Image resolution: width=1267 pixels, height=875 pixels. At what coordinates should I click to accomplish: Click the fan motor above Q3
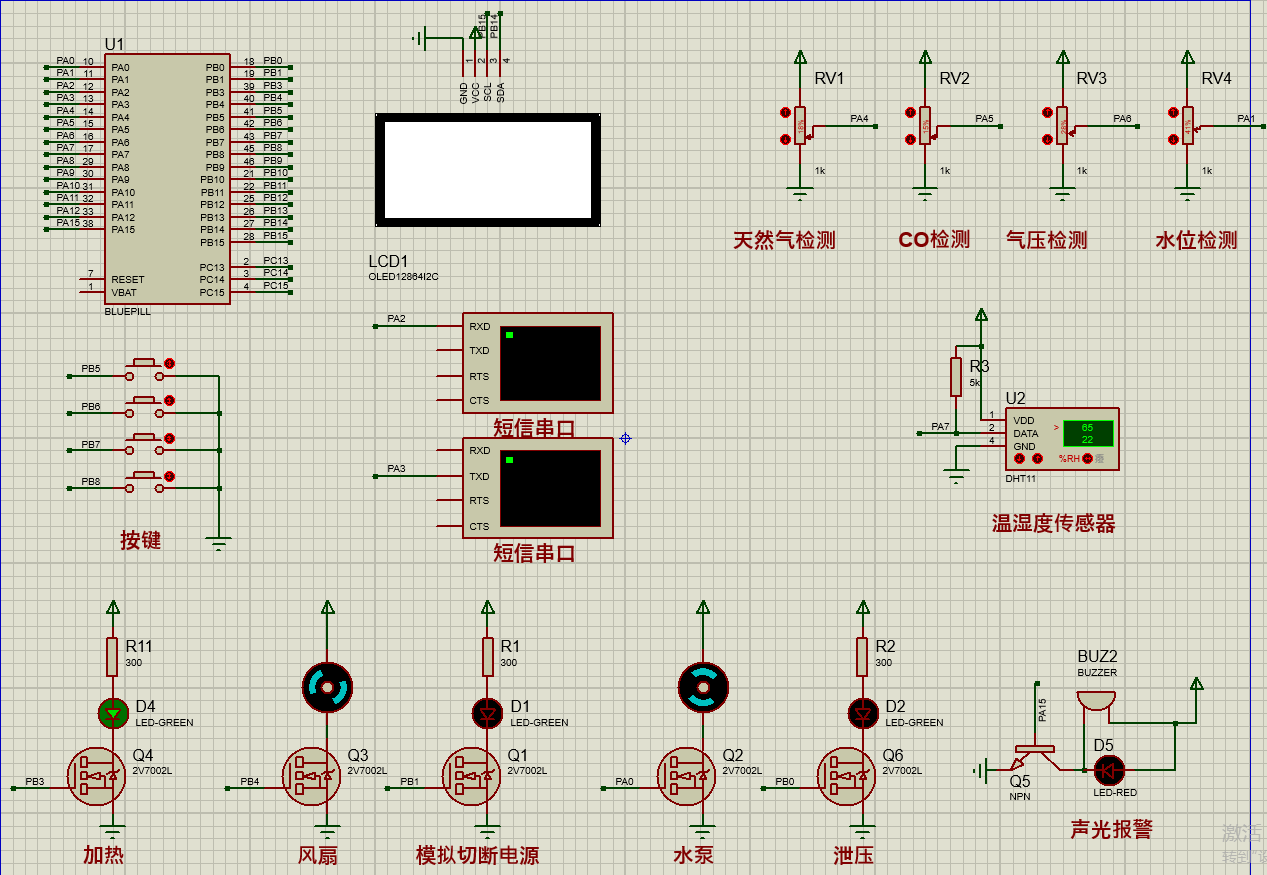pos(328,687)
